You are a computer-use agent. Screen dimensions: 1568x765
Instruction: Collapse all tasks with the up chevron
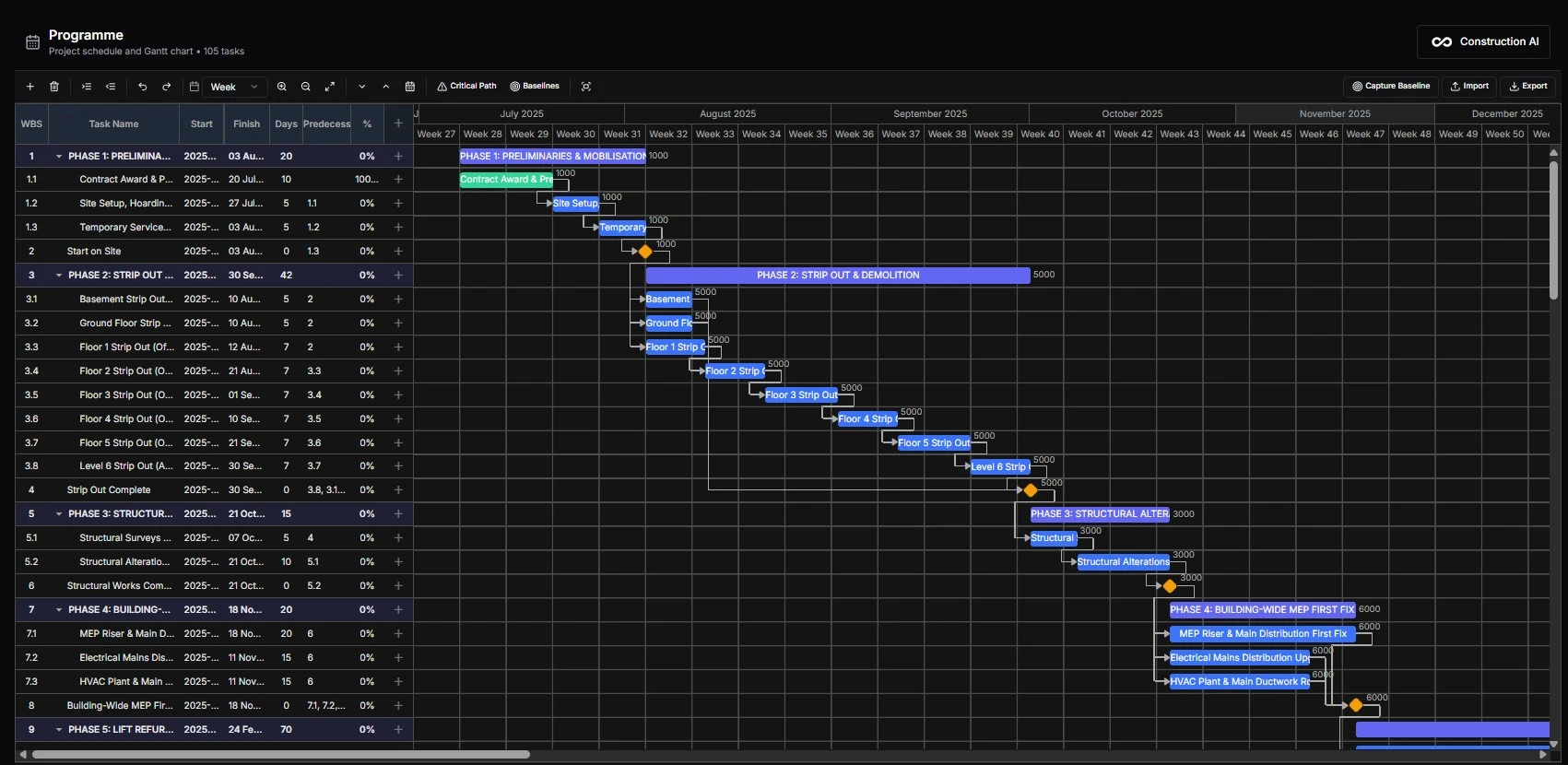tap(386, 87)
